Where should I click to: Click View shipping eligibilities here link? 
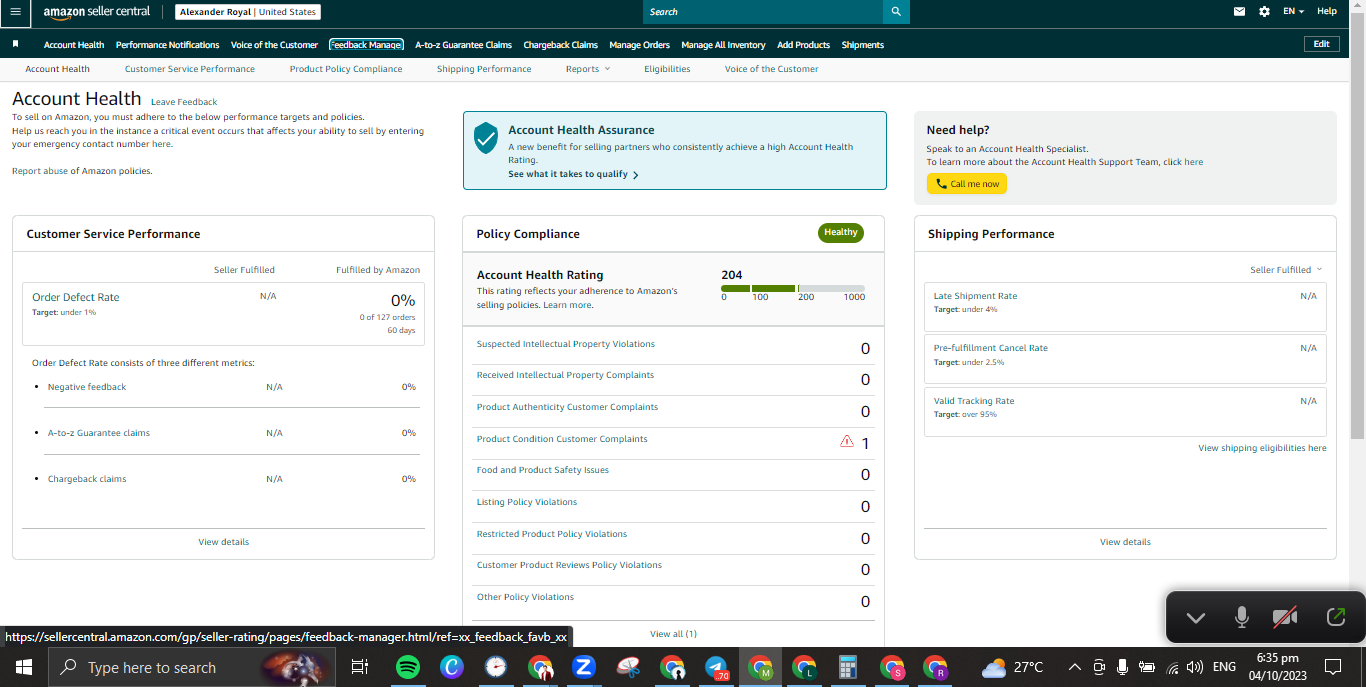pyautogui.click(x=1262, y=448)
